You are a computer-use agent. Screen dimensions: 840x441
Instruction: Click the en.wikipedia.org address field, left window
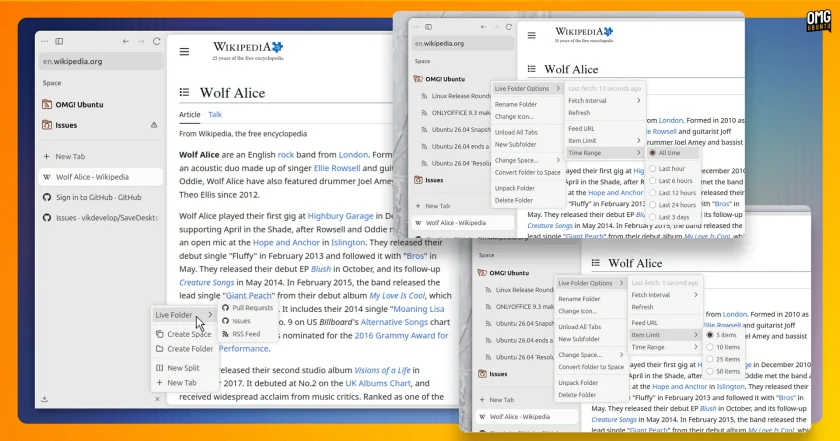coord(101,61)
